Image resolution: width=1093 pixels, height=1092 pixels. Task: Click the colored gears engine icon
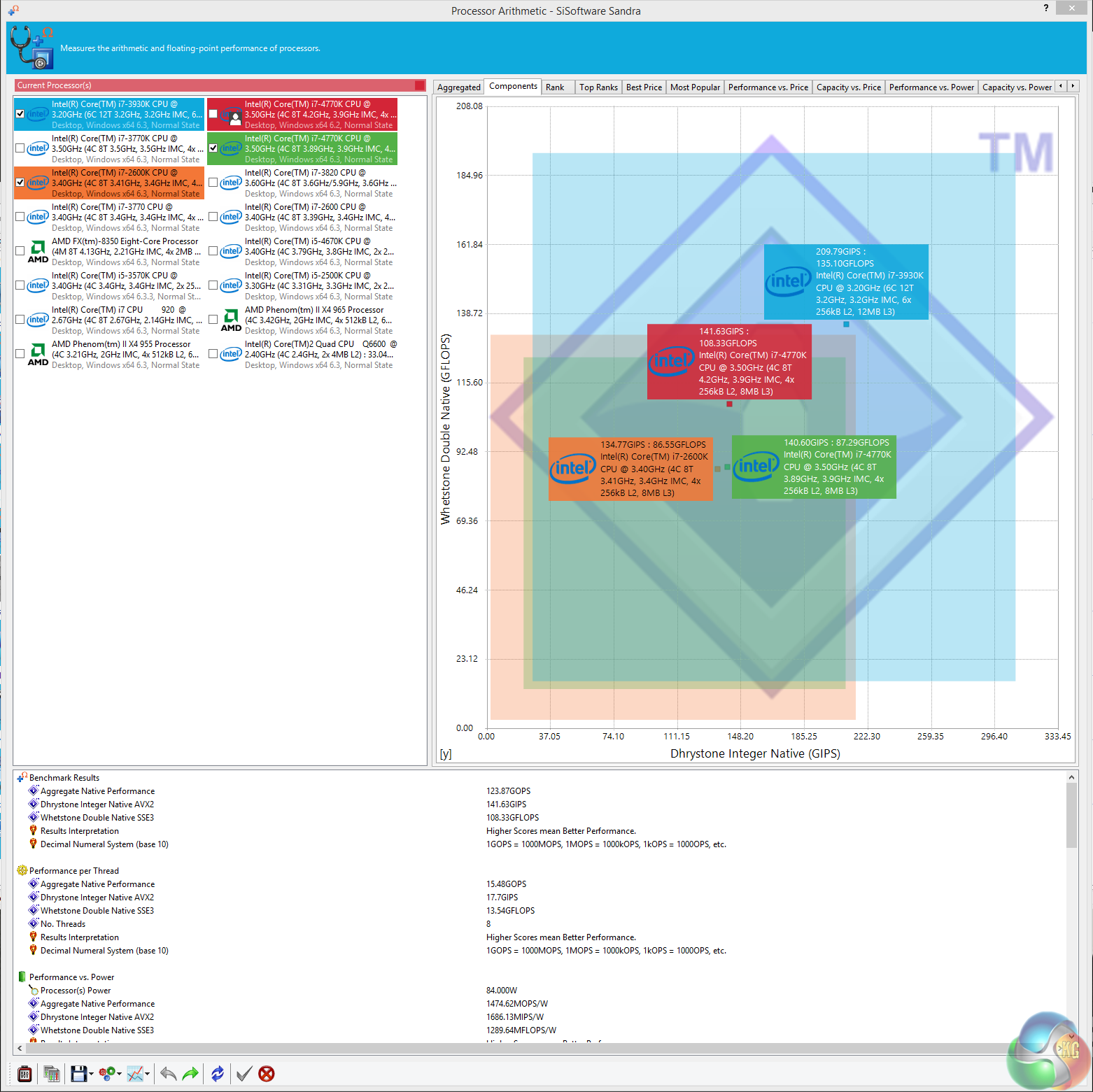click(x=107, y=1074)
